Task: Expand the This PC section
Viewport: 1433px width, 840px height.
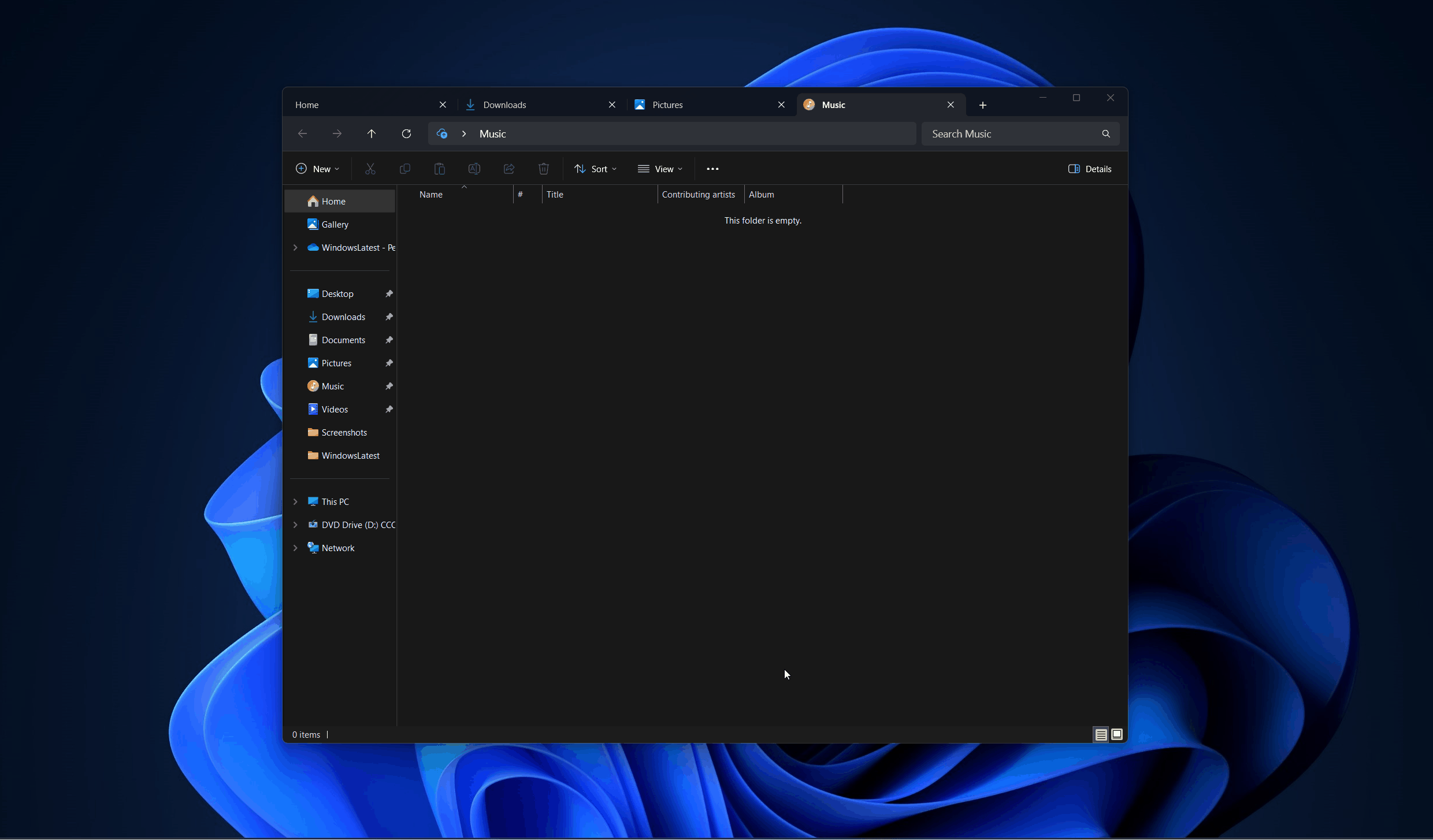Action: point(295,501)
